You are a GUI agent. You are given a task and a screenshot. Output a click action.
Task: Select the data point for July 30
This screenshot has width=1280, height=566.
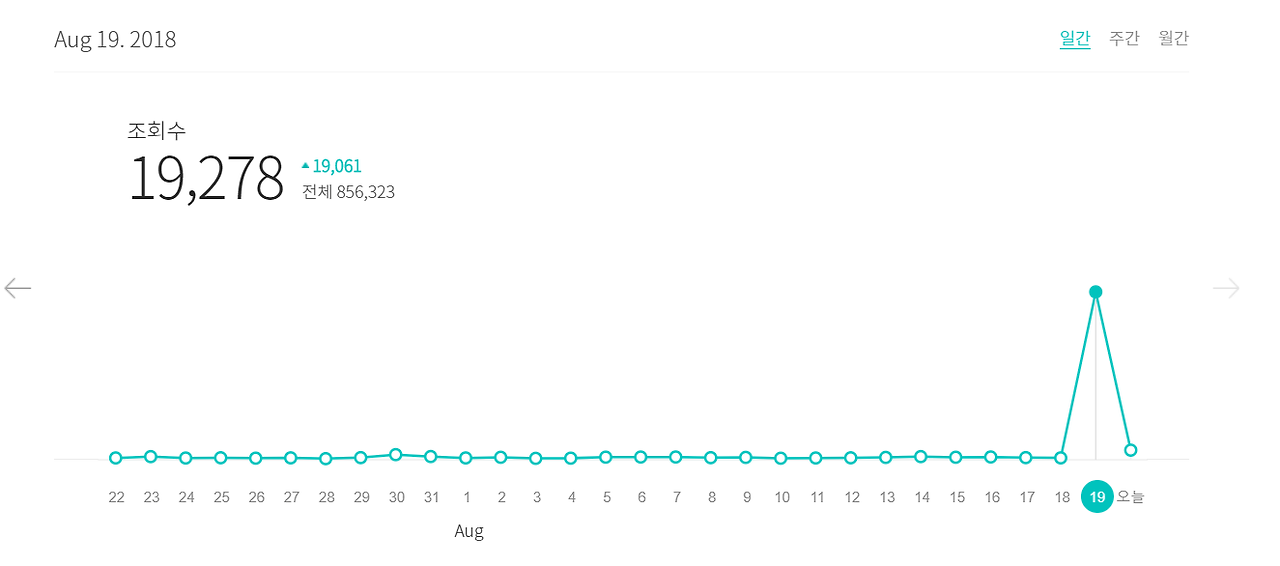tap(396, 454)
